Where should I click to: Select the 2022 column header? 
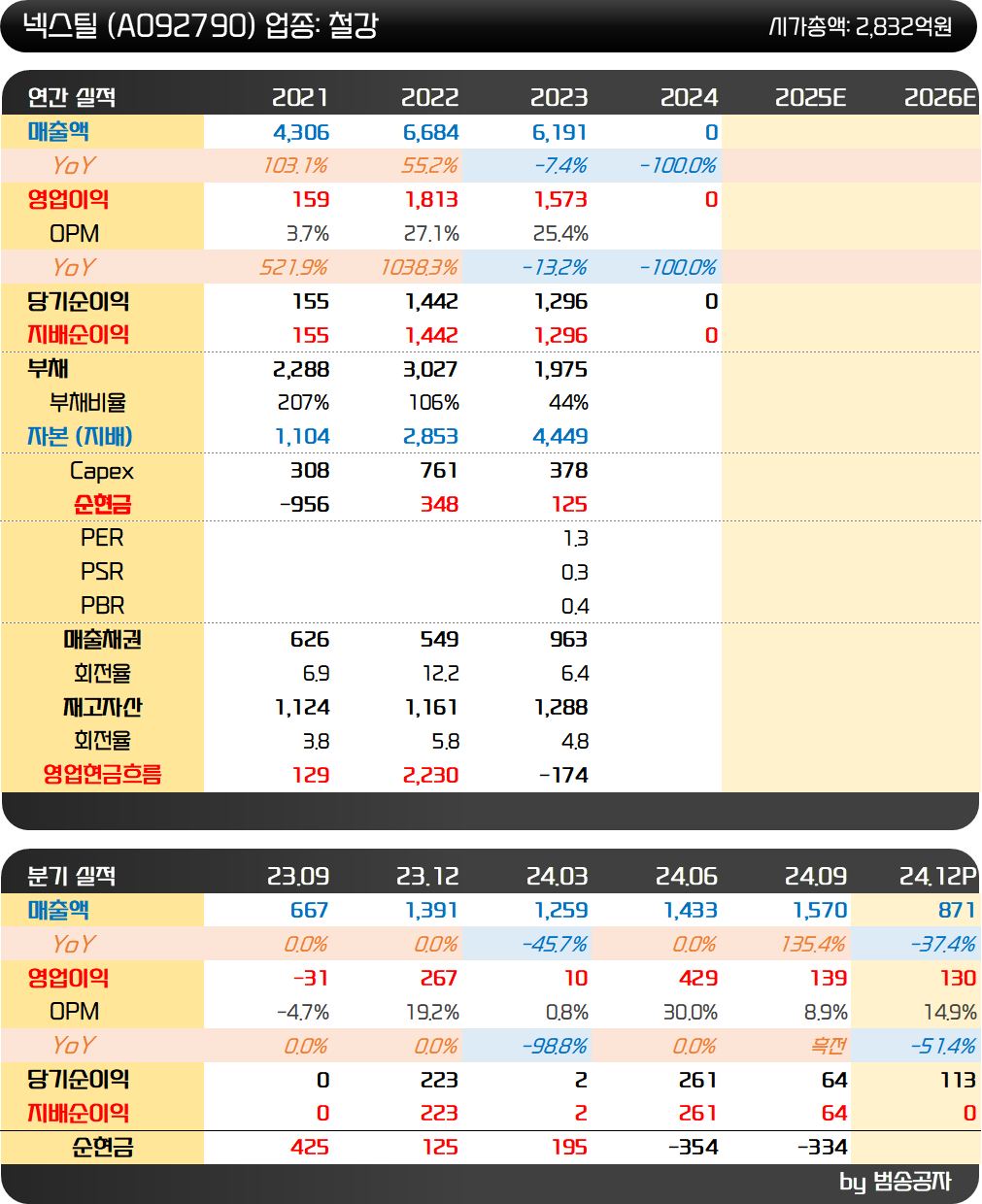point(429,97)
